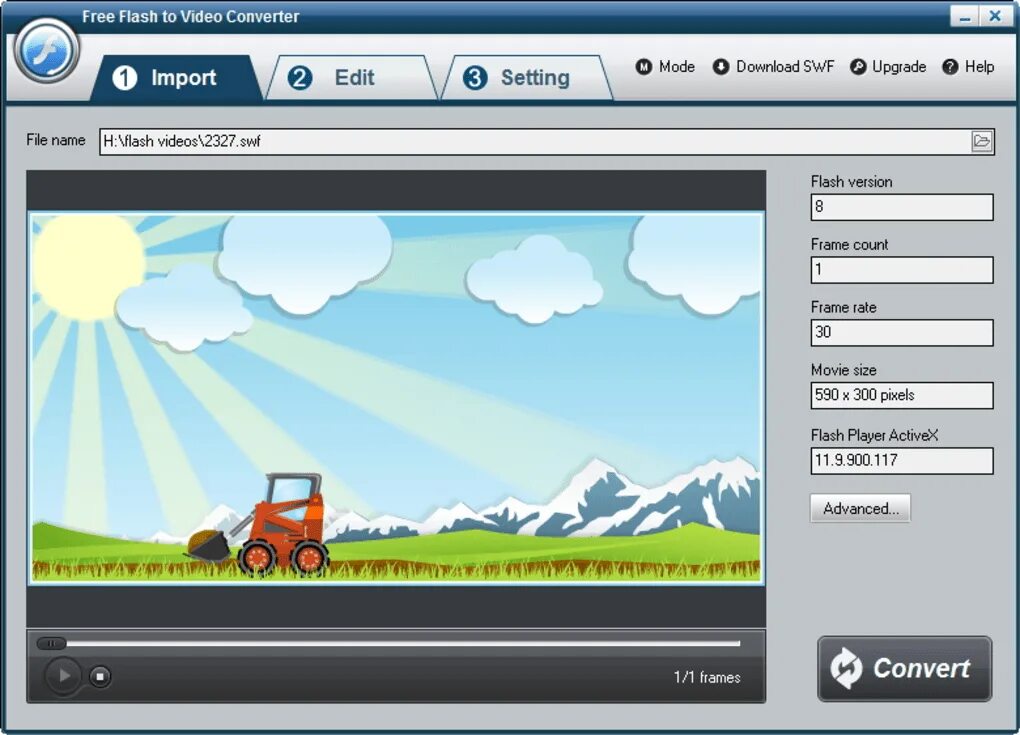Close the converter window
This screenshot has width=1020, height=735.
995,16
